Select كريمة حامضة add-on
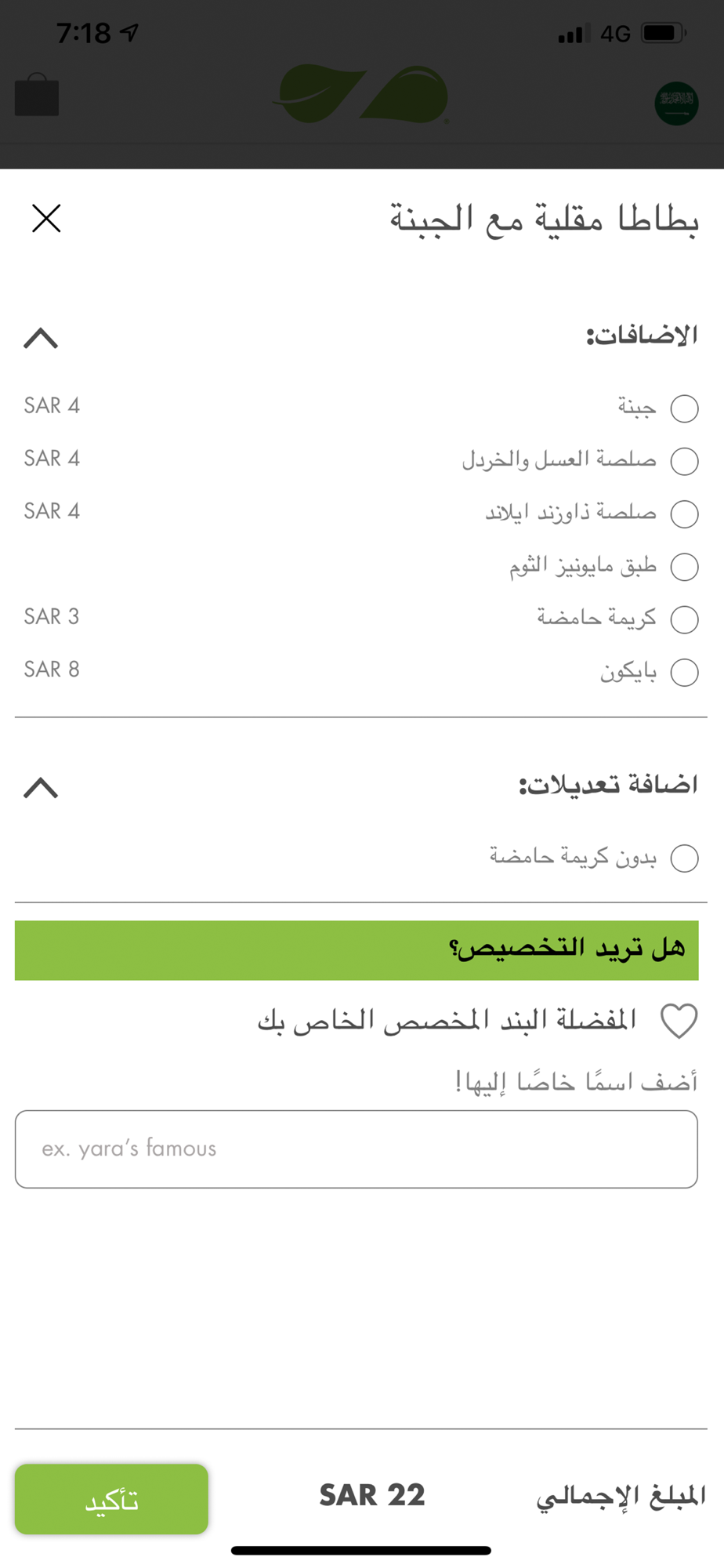Screen dimensions: 724x1568 (x=684, y=619)
